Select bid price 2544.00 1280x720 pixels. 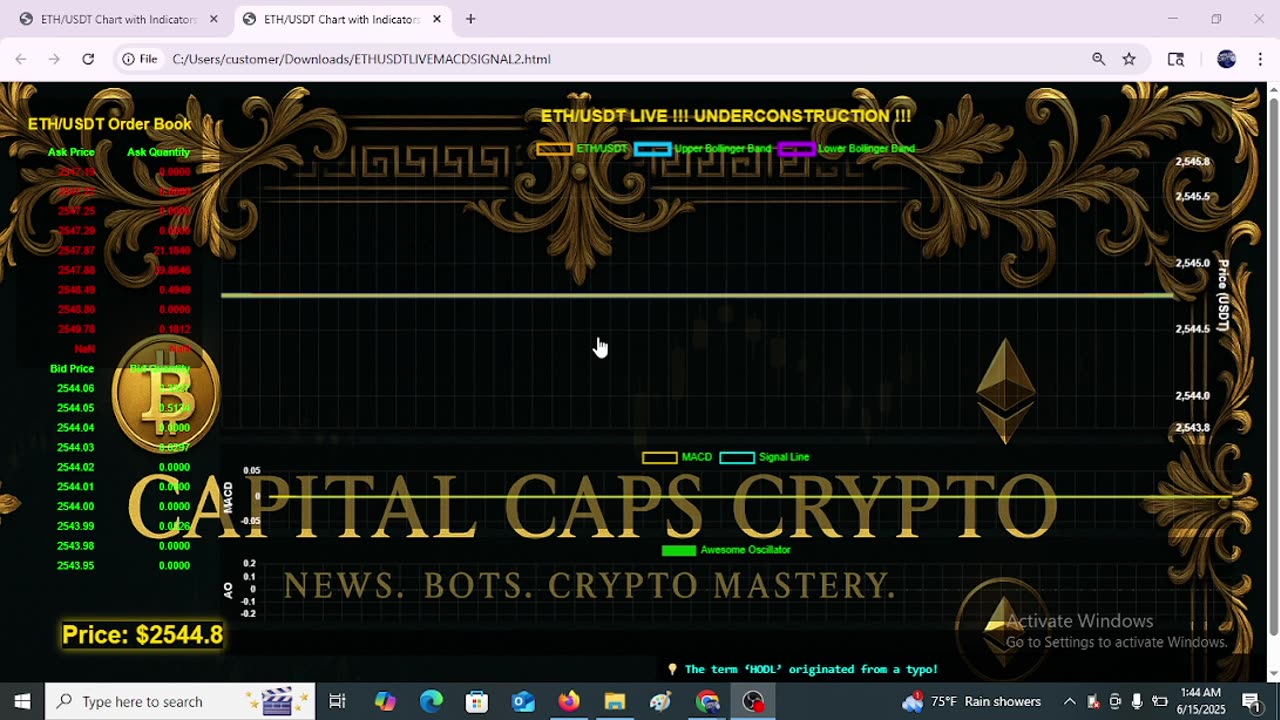[76, 506]
